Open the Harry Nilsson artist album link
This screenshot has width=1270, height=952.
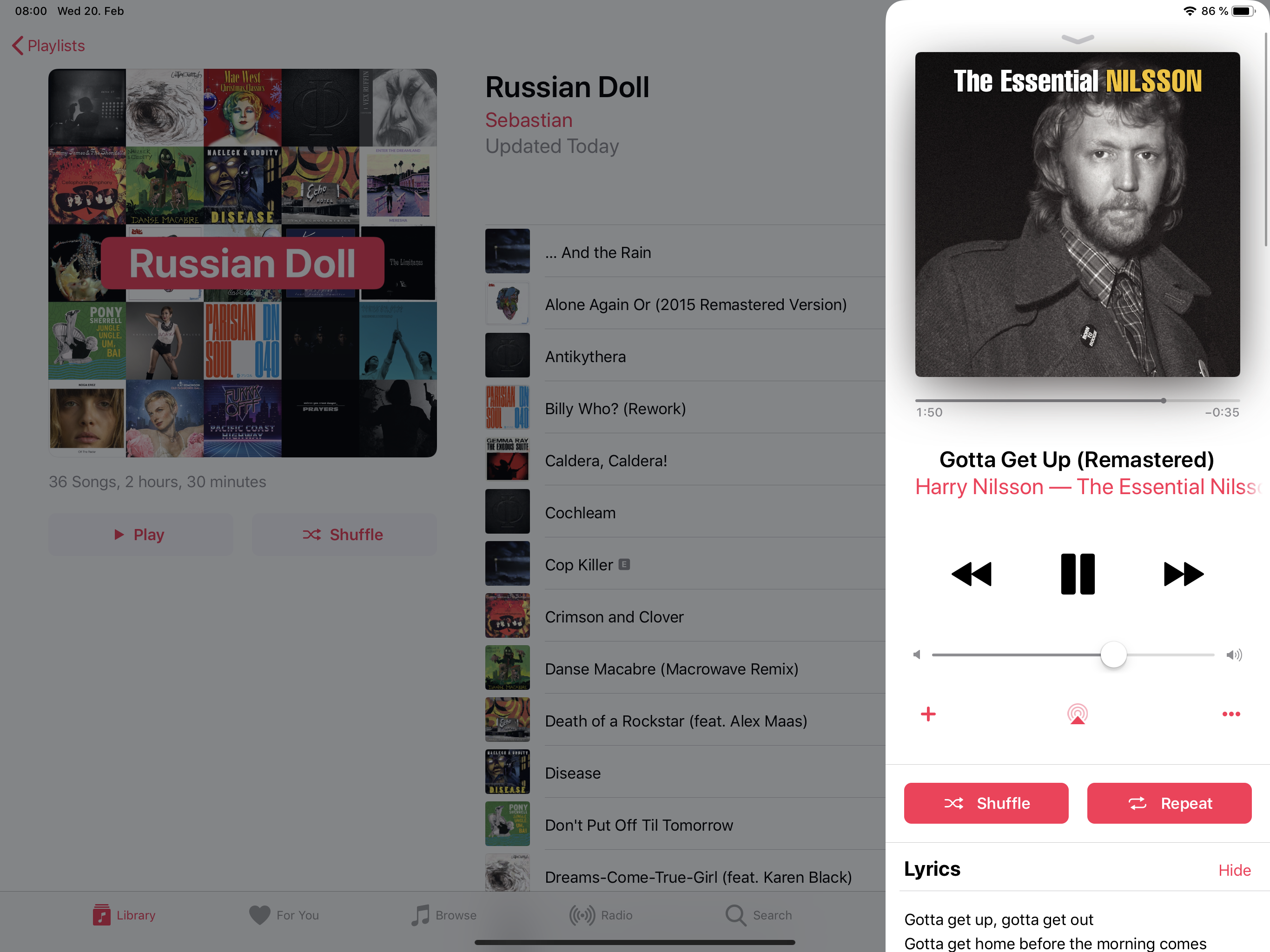(x=1087, y=486)
